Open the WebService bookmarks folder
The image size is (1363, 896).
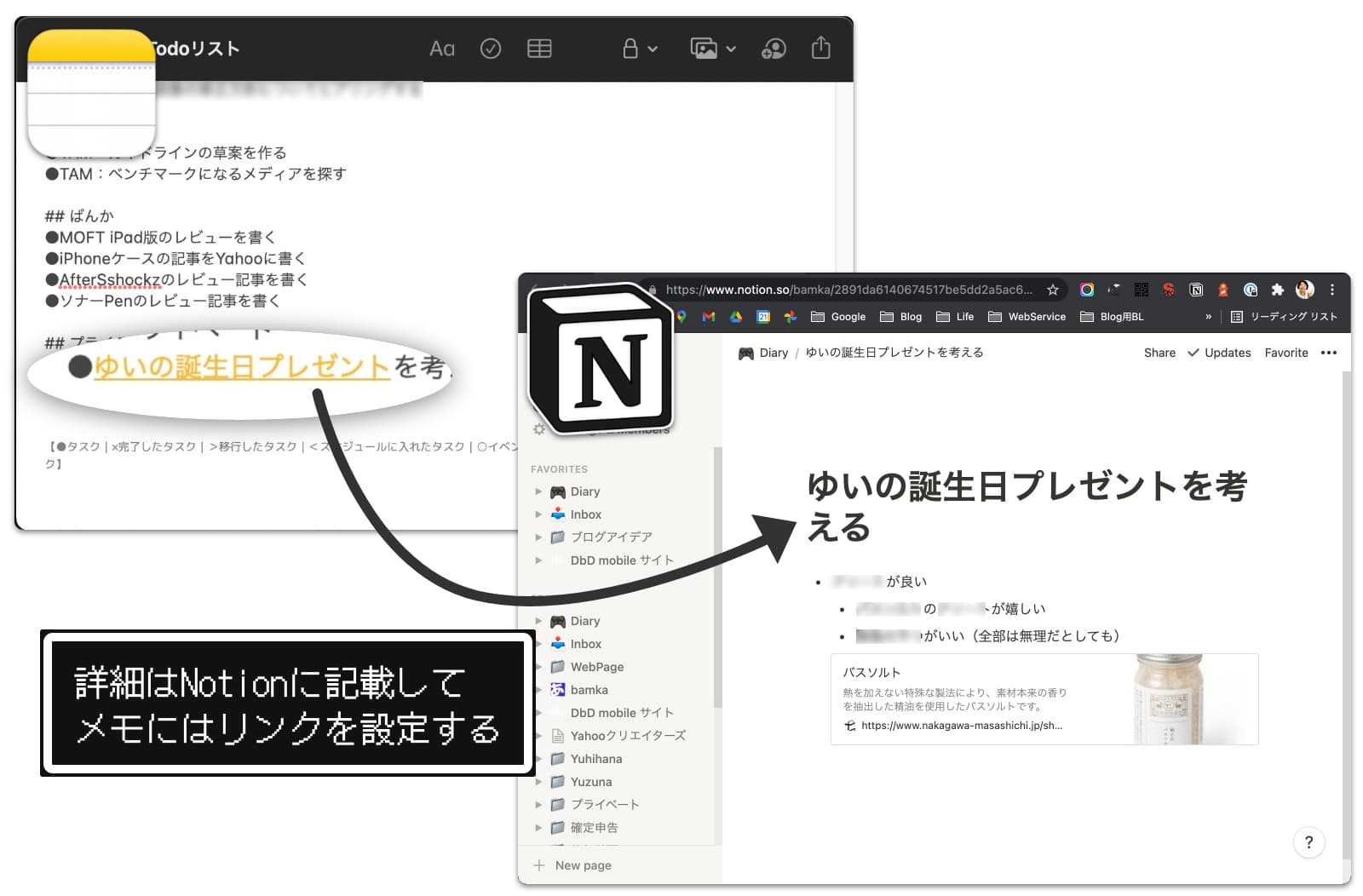tap(1027, 317)
